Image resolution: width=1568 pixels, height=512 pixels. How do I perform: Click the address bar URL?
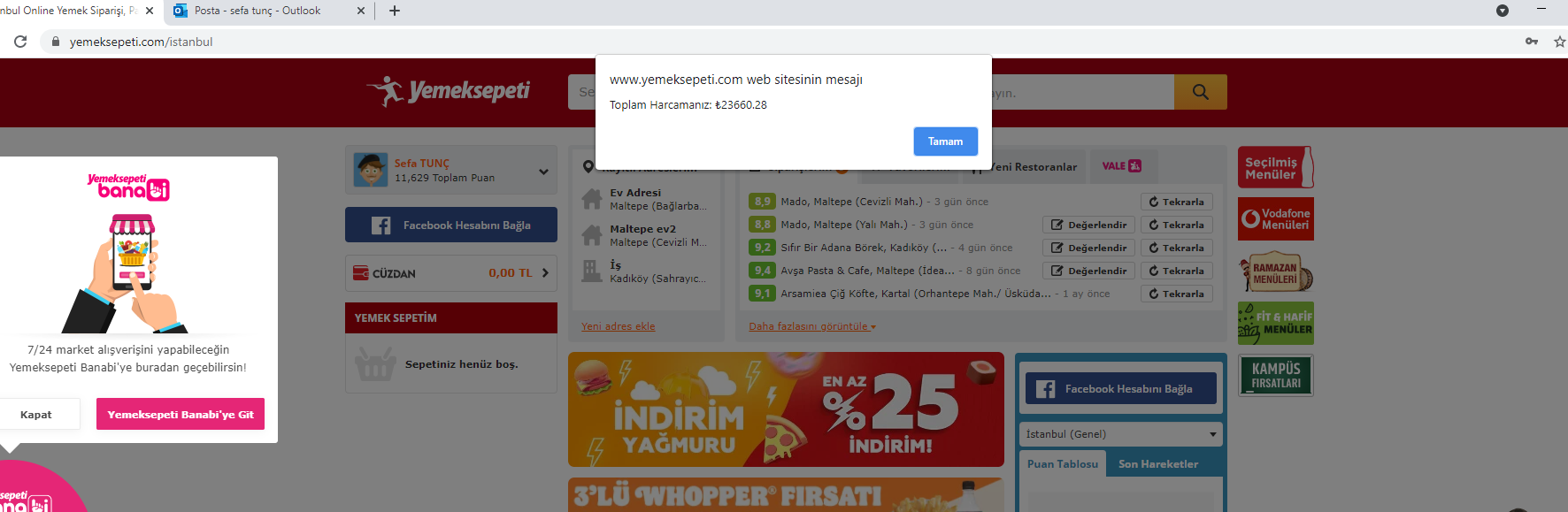coord(142,42)
